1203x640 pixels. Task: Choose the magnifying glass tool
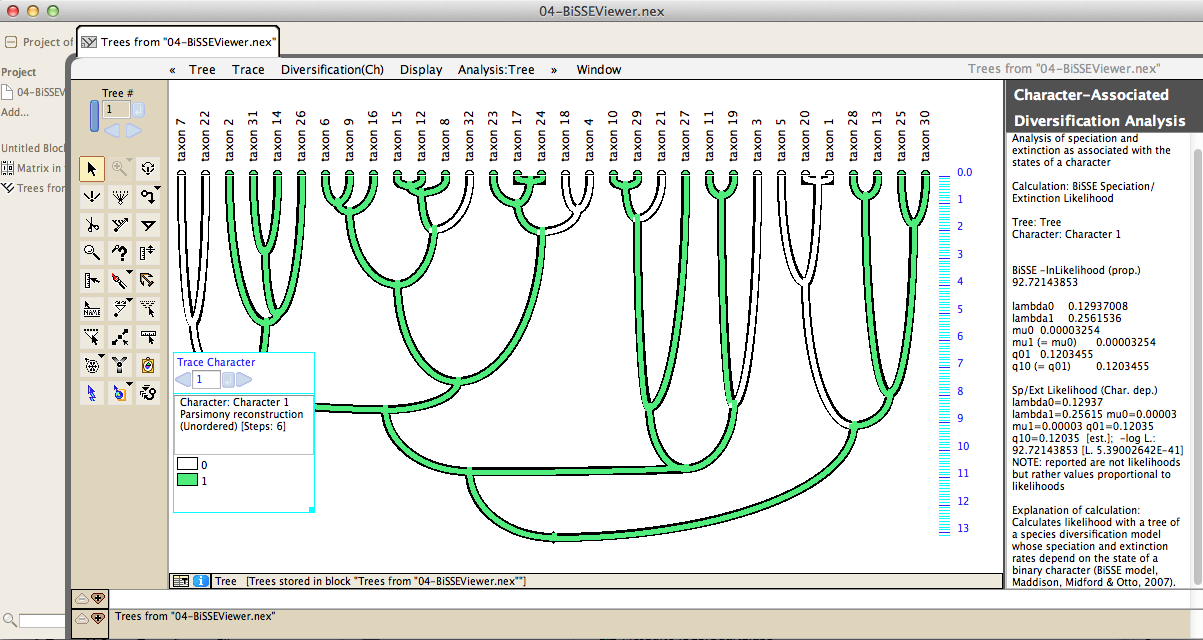(x=92, y=253)
